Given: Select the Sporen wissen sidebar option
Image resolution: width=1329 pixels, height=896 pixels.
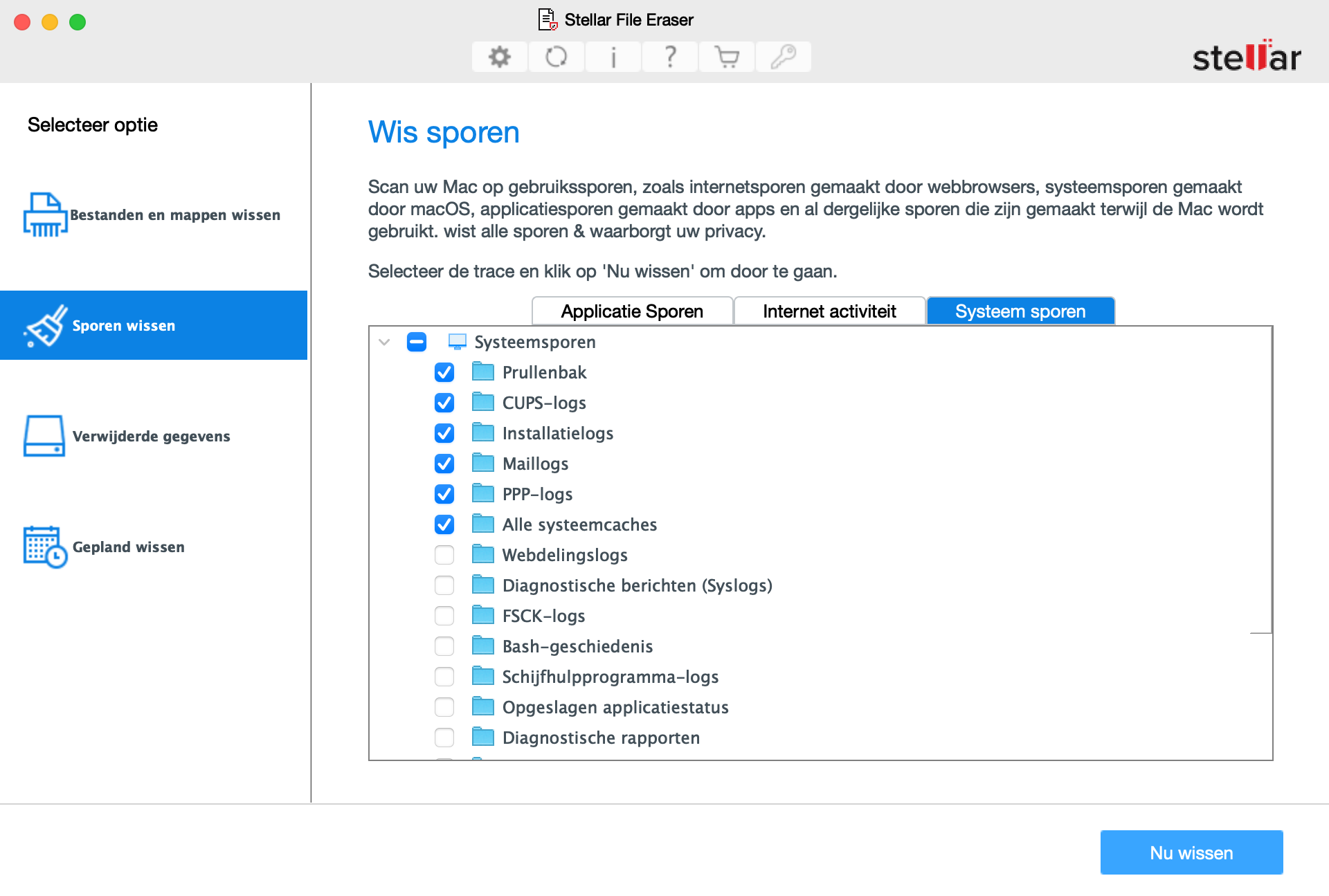Looking at the screenshot, I should click(154, 325).
